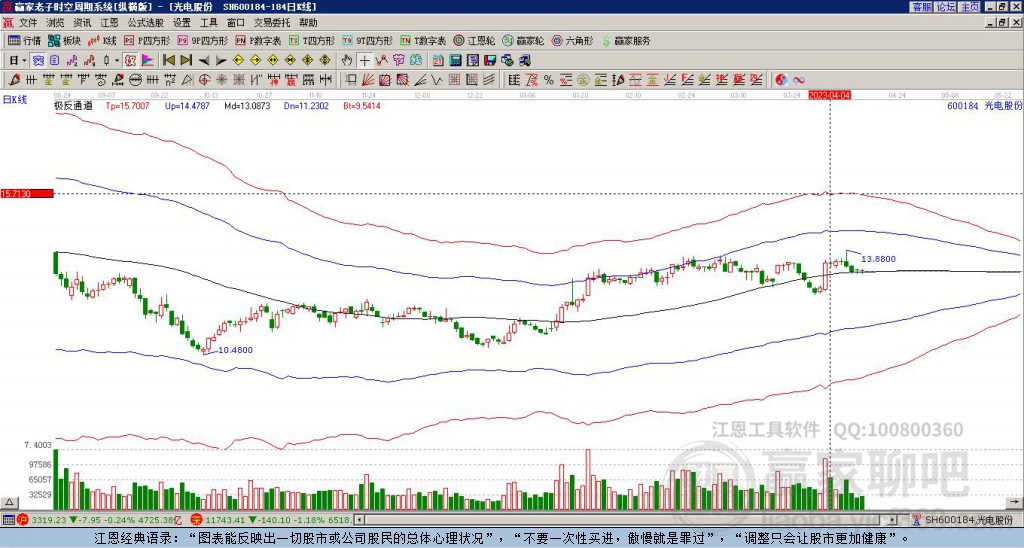Click the save disk icon

coord(490,61)
